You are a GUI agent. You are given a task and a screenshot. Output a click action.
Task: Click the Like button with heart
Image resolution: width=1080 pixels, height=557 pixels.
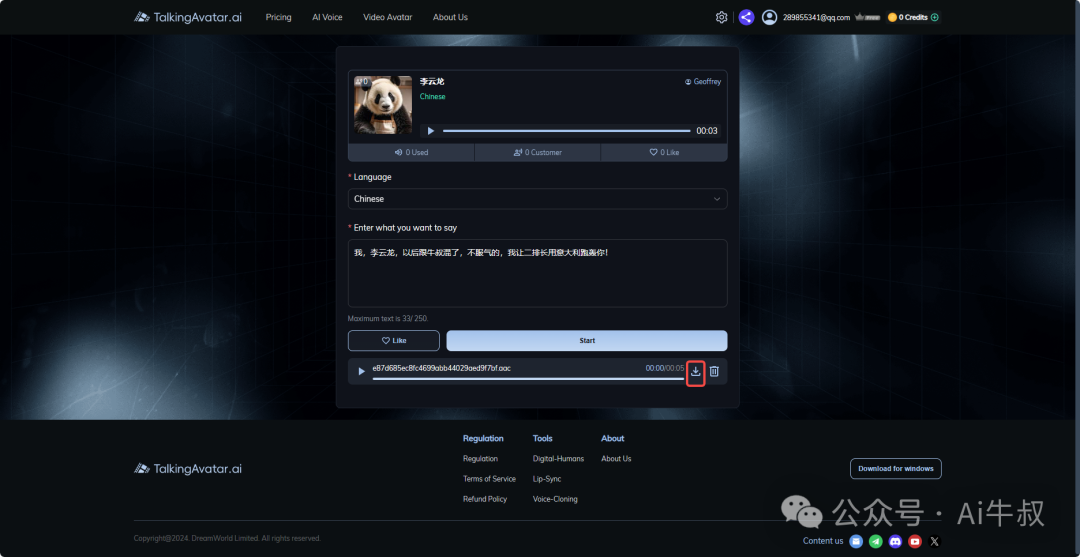[393, 341]
